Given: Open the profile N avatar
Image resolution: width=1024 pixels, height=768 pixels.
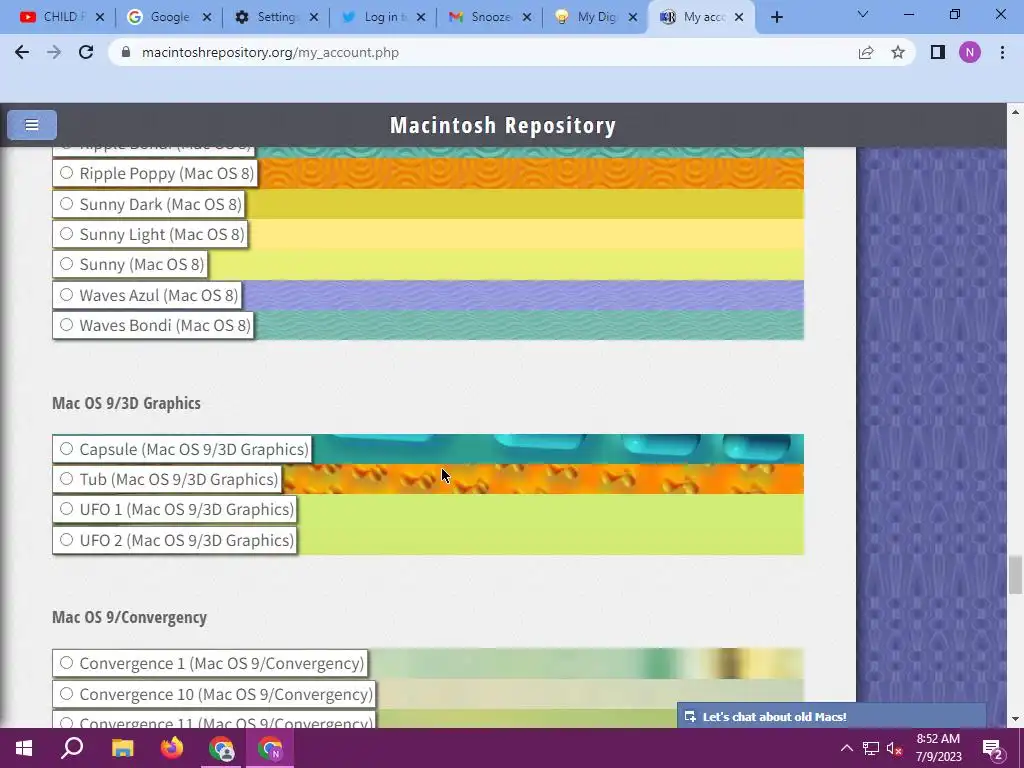Looking at the screenshot, I should (970, 52).
